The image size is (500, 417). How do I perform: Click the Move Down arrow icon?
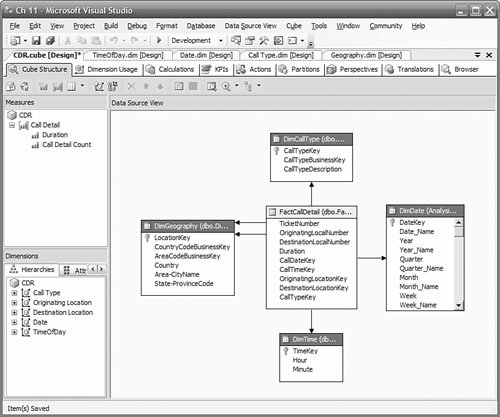[x=160, y=86]
